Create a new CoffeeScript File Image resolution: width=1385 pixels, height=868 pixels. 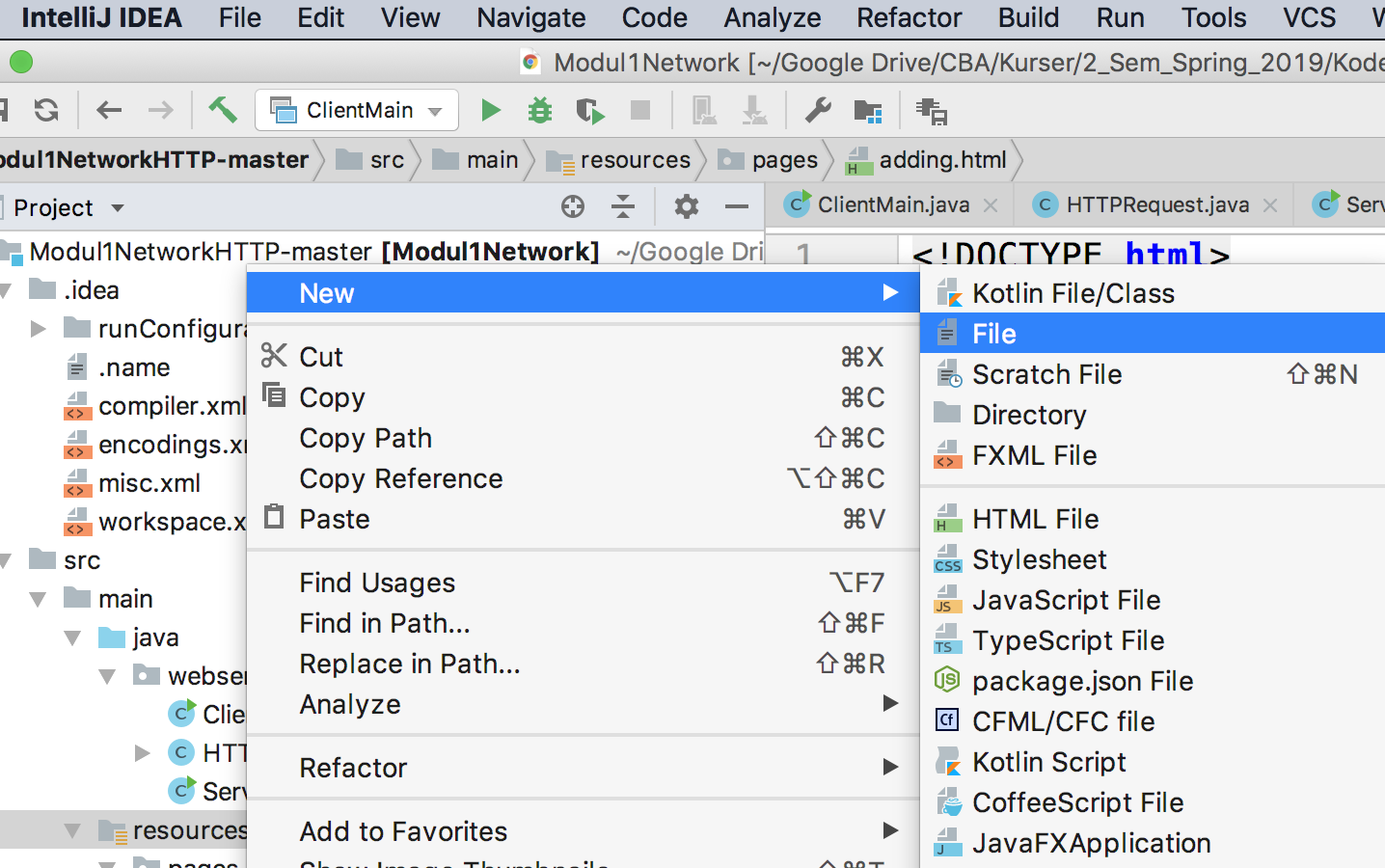point(1153,802)
